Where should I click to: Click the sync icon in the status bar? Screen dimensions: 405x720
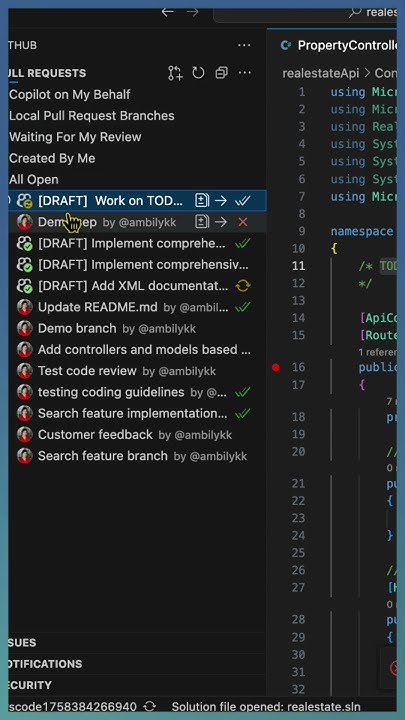point(149,706)
